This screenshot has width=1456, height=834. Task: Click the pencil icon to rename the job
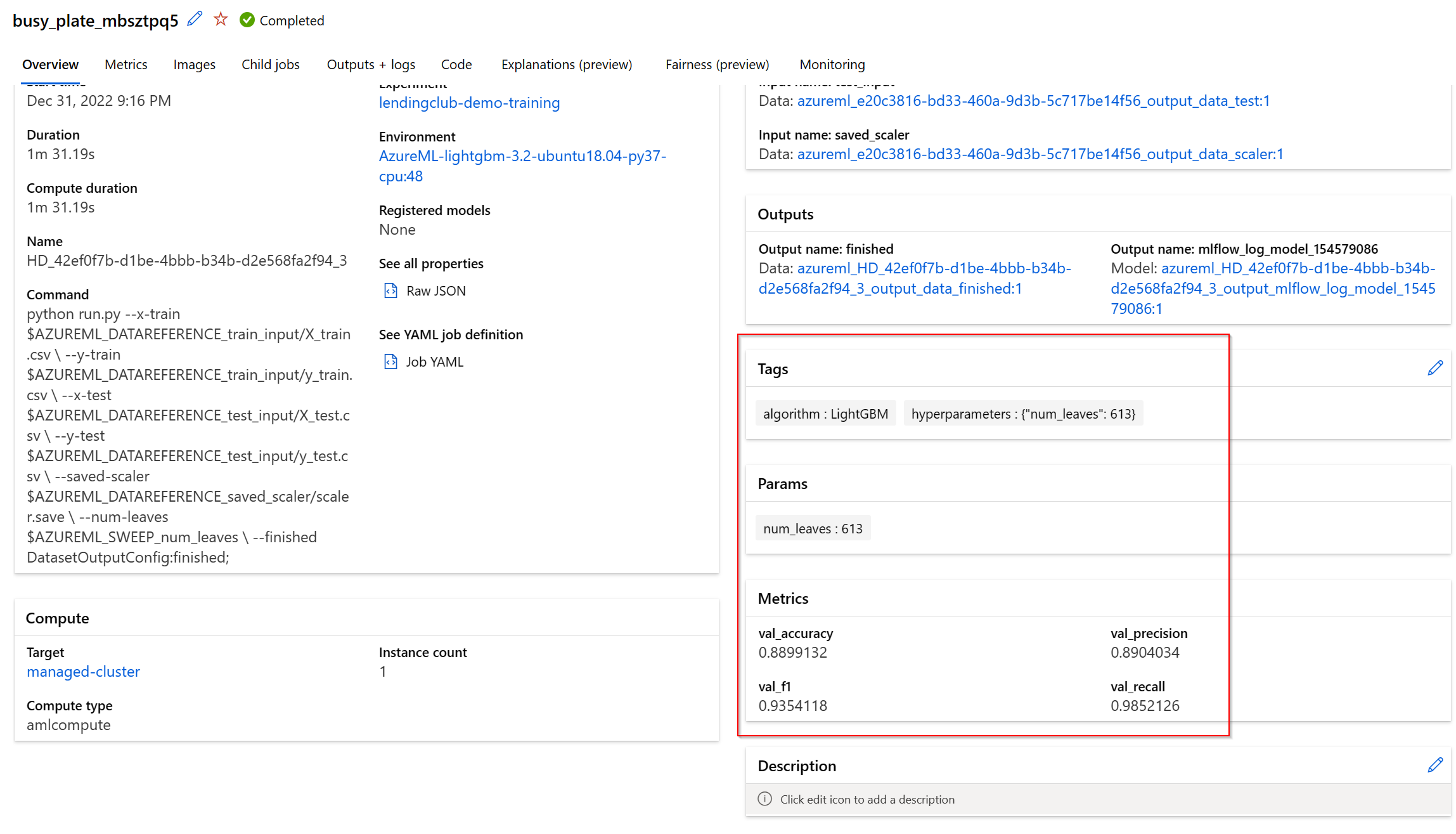pos(195,19)
